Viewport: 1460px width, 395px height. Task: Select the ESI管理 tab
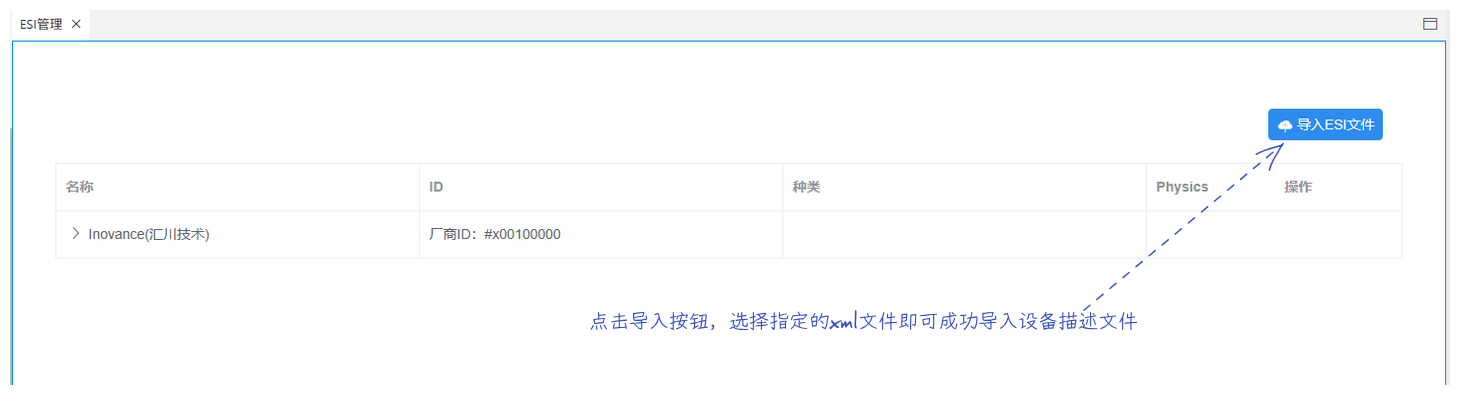50,24
